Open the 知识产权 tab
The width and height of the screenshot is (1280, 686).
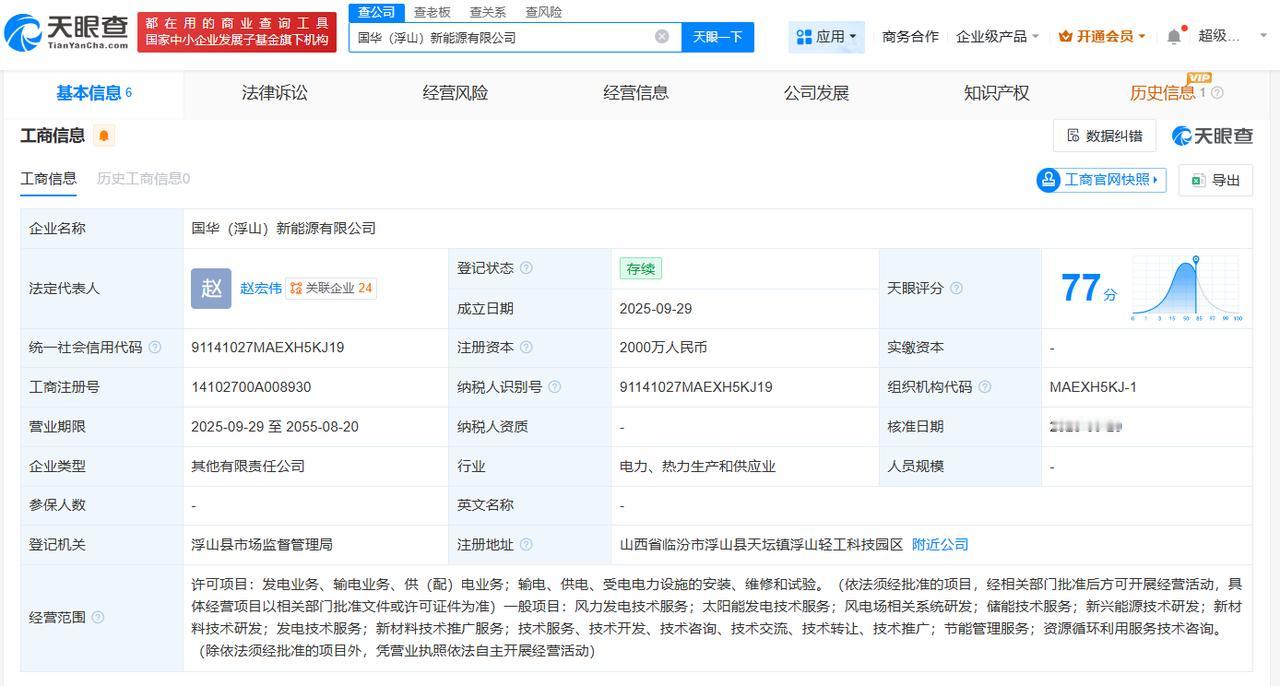click(x=996, y=93)
